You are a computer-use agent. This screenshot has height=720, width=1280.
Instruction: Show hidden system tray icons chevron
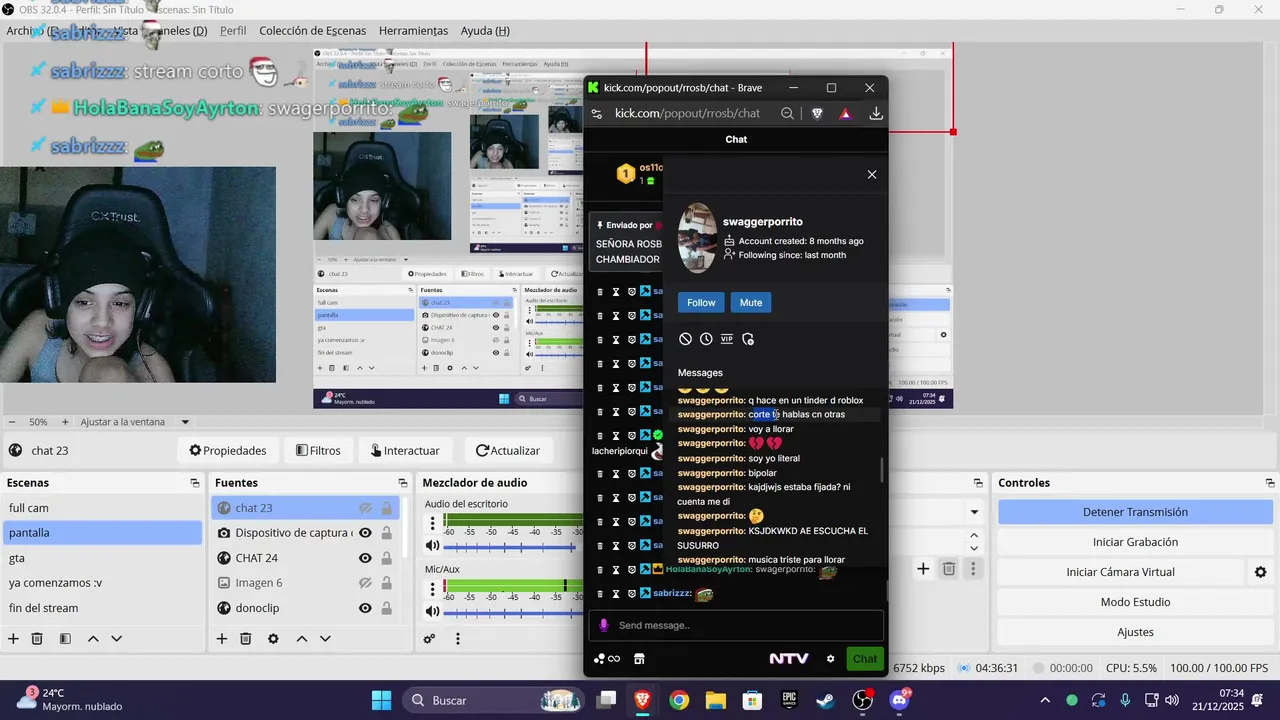1045,700
